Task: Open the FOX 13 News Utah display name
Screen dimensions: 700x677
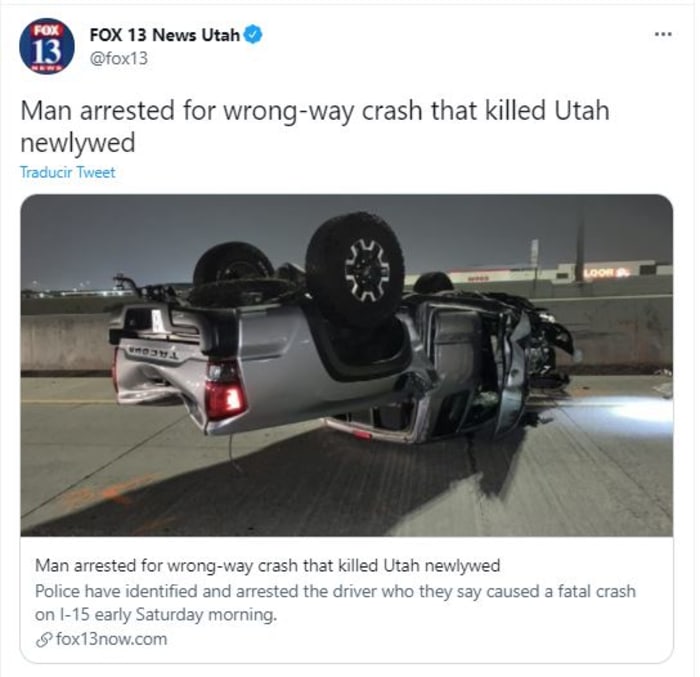Action: tap(165, 35)
